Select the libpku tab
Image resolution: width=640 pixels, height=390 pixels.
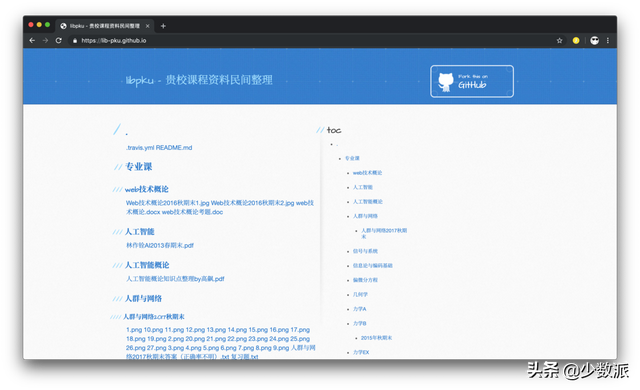click(x=105, y=26)
